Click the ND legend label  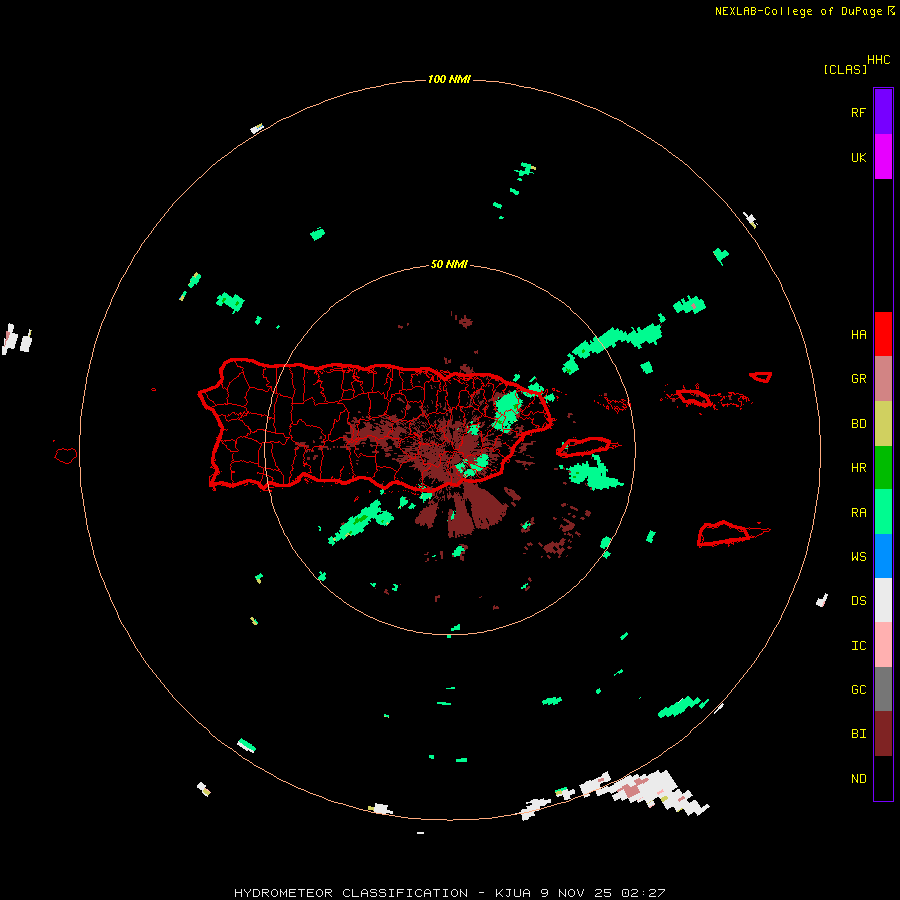pos(858,779)
